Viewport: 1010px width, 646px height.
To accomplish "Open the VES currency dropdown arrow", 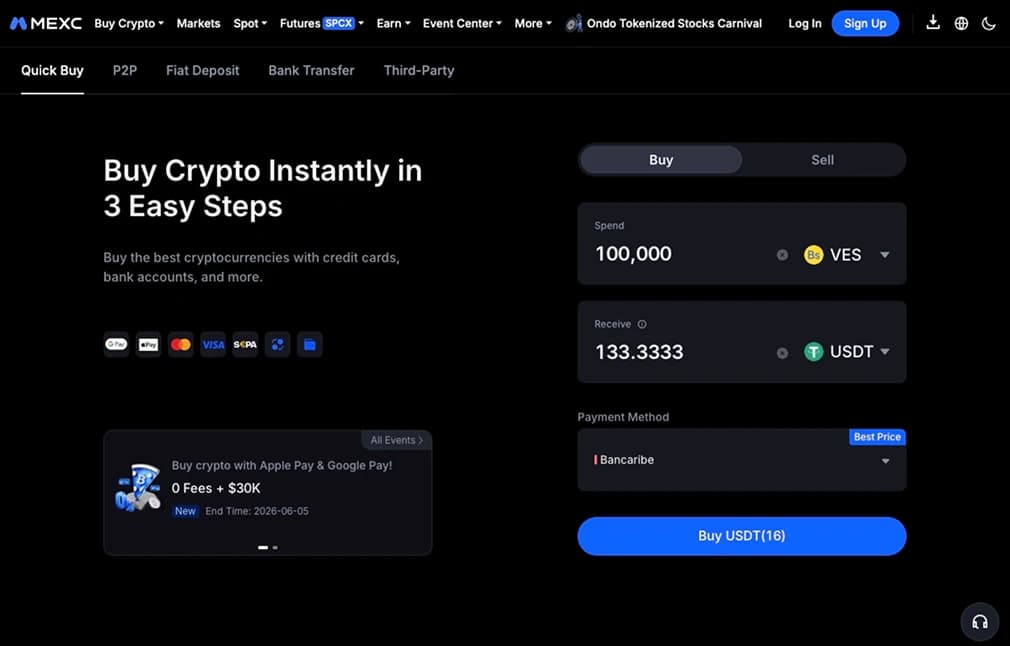I will coord(885,255).
